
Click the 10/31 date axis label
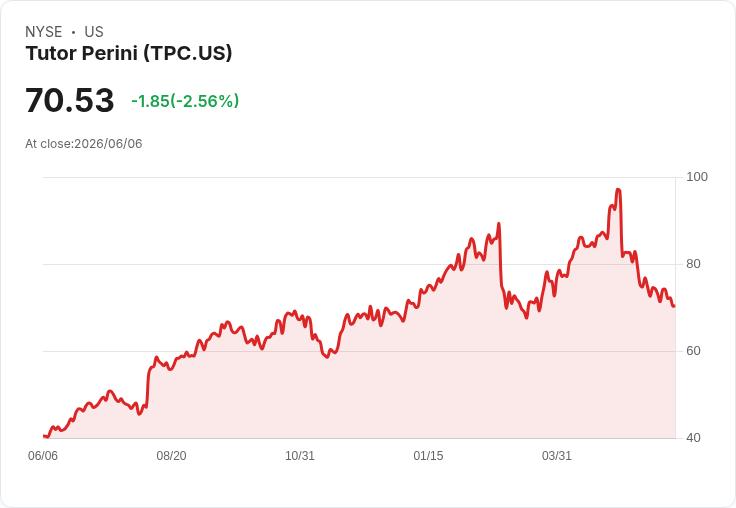300,456
